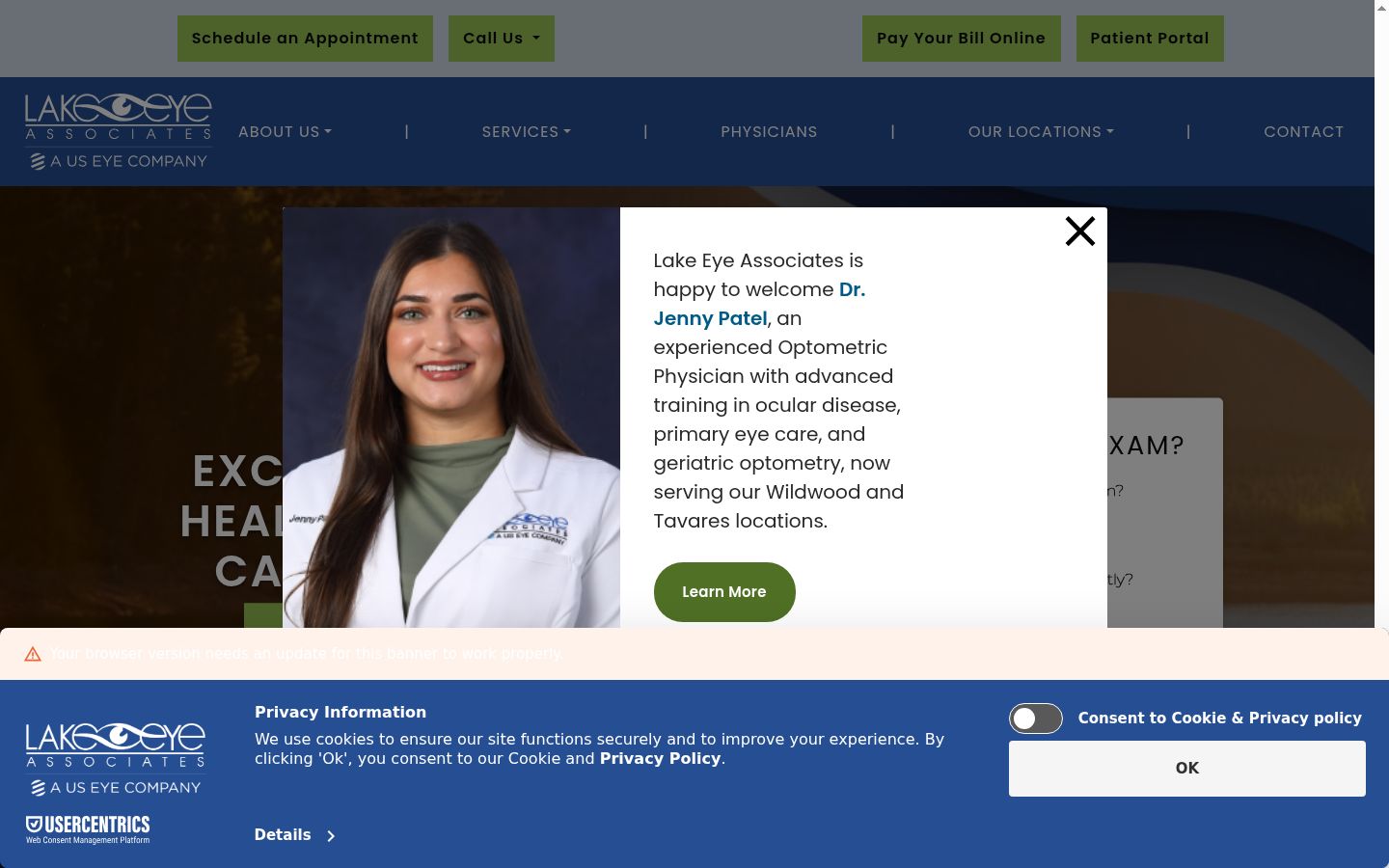Toggle the Consent to Cookie & Privacy policy switch

coord(1036,719)
